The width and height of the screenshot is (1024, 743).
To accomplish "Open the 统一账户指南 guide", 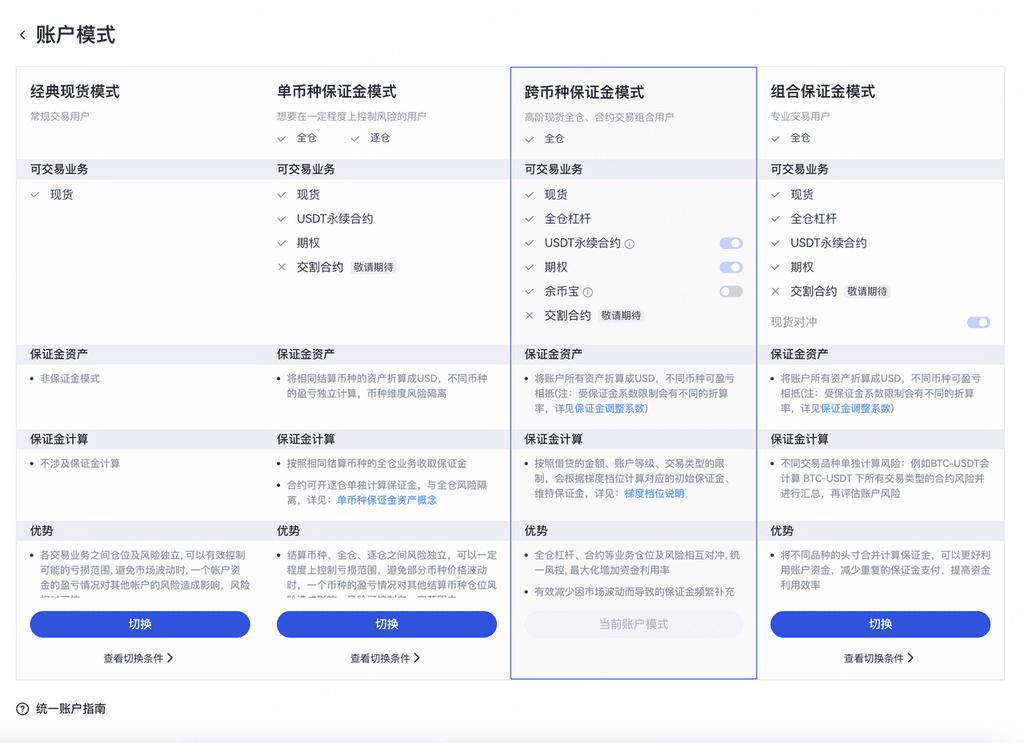I will pyautogui.click(x=71, y=709).
